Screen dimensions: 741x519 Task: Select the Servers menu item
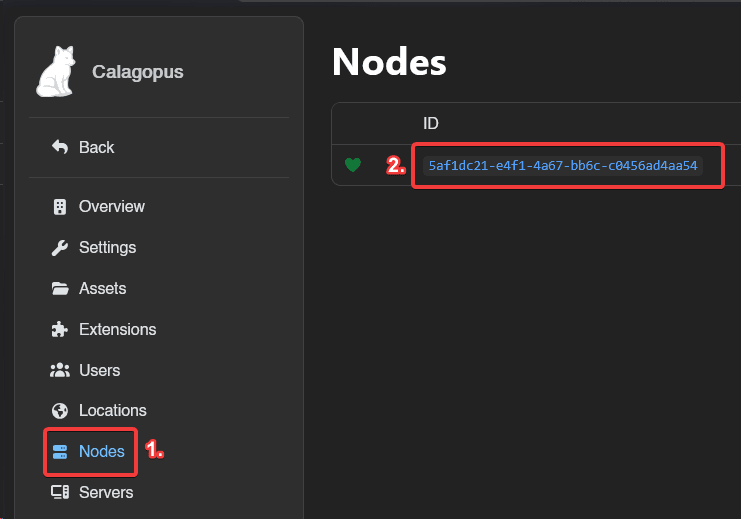click(105, 492)
